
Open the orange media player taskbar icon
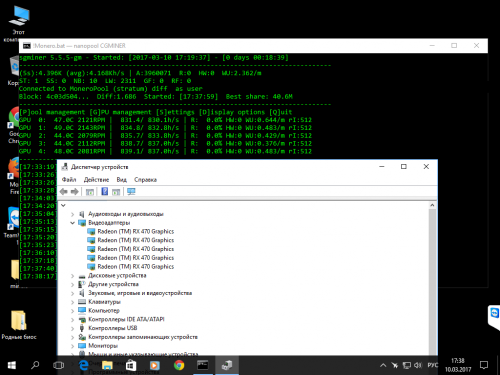[x=155, y=366]
